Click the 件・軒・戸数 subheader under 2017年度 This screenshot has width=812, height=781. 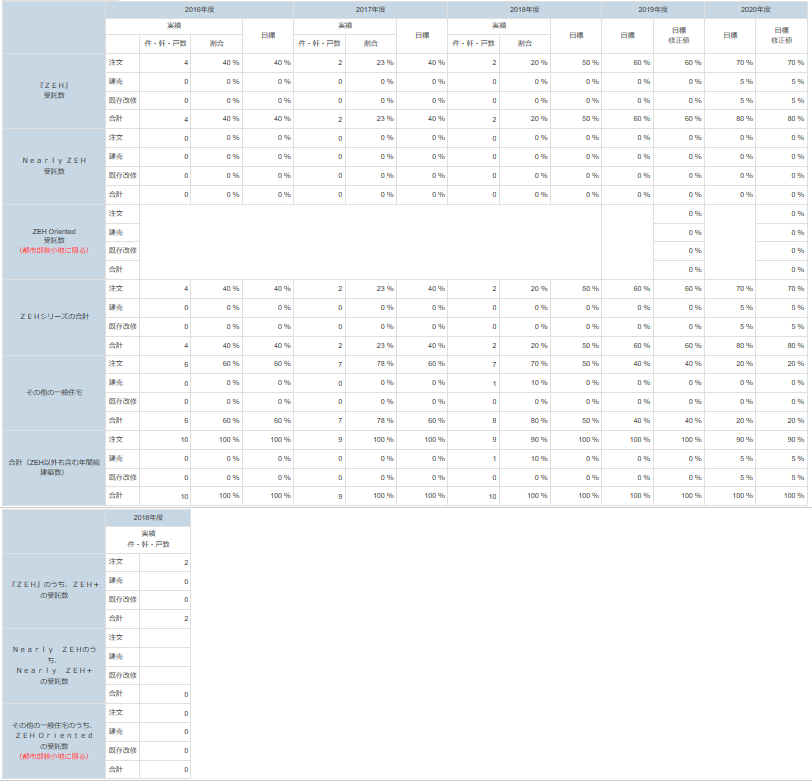coord(320,44)
